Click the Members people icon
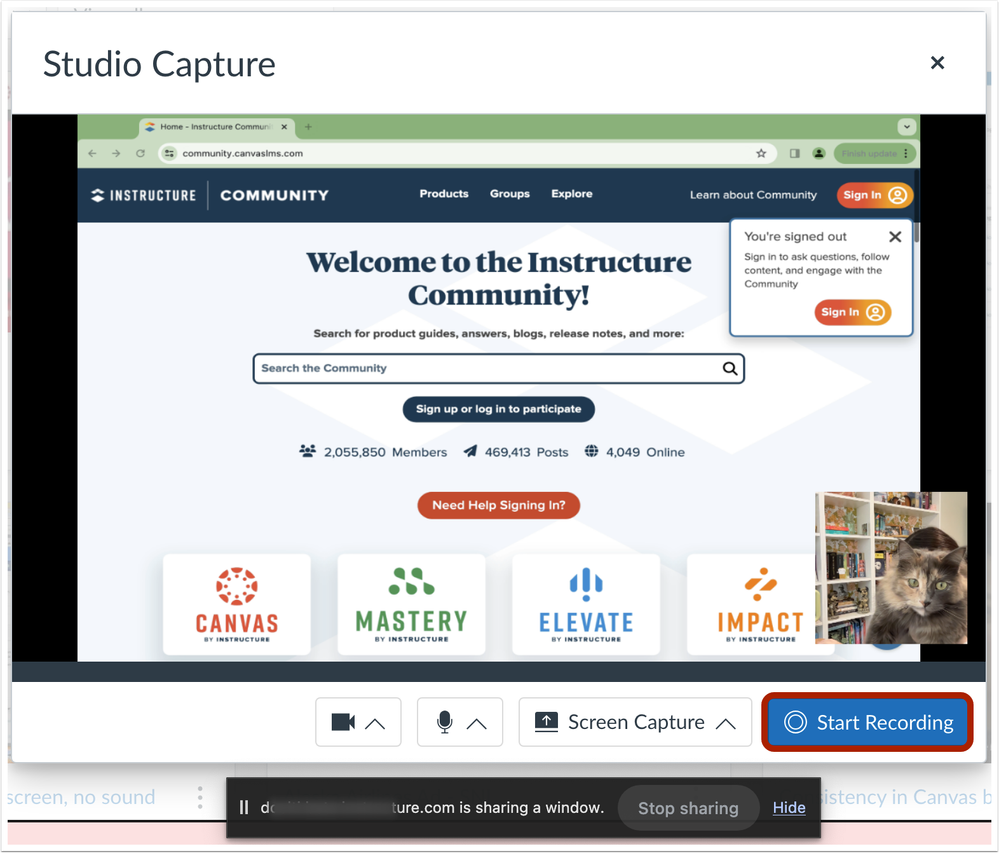The height and width of the screenshot is (853, 999). point(308,451)
